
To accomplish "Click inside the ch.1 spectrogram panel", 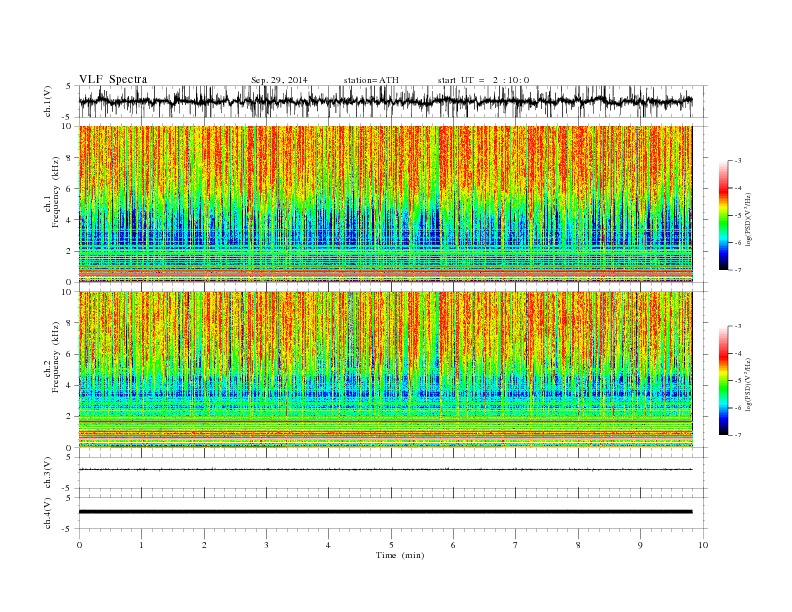I will click(386, 203).
